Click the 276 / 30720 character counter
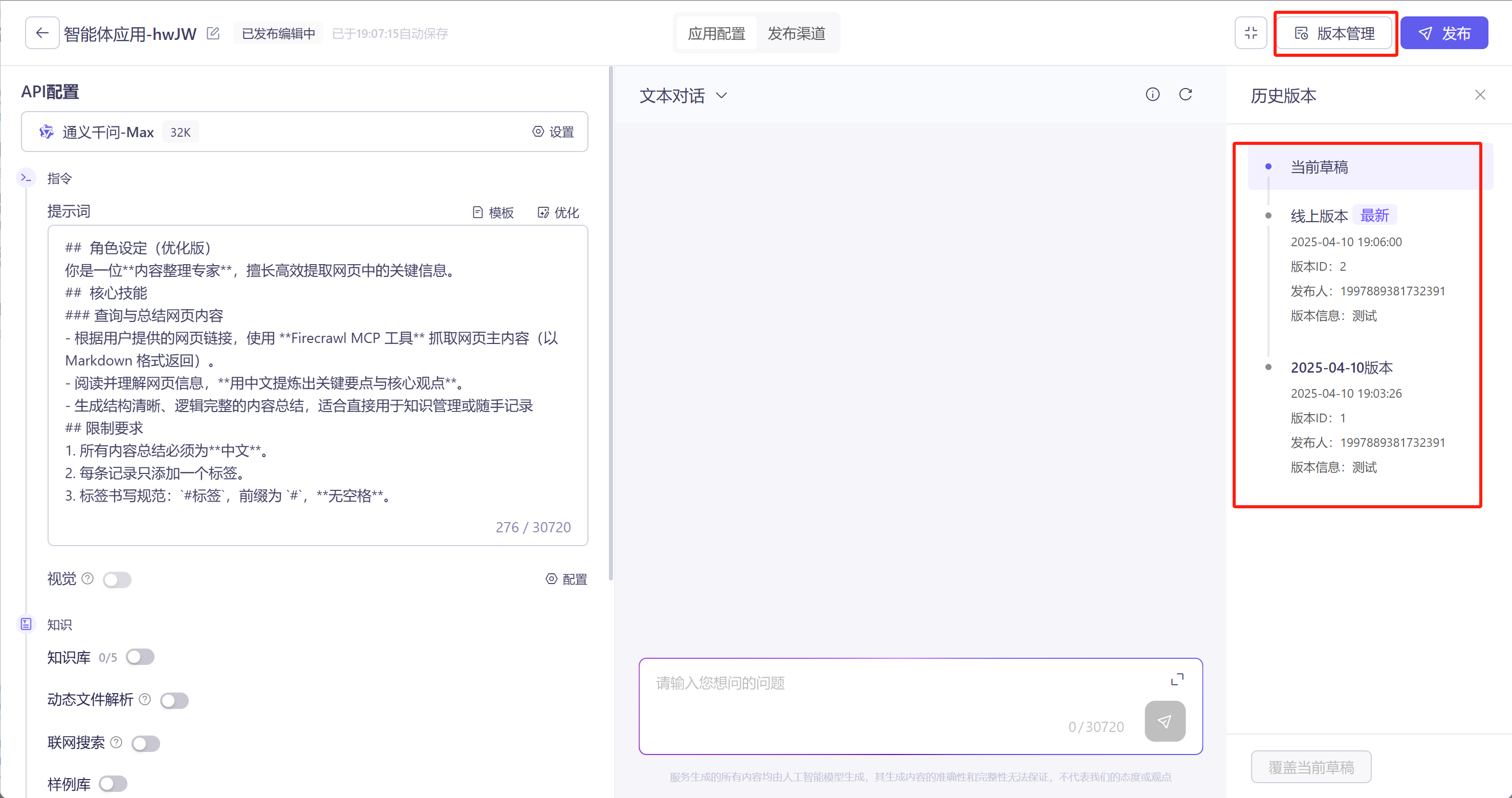This screenshot has height=798, width=1512. (533, 527)
